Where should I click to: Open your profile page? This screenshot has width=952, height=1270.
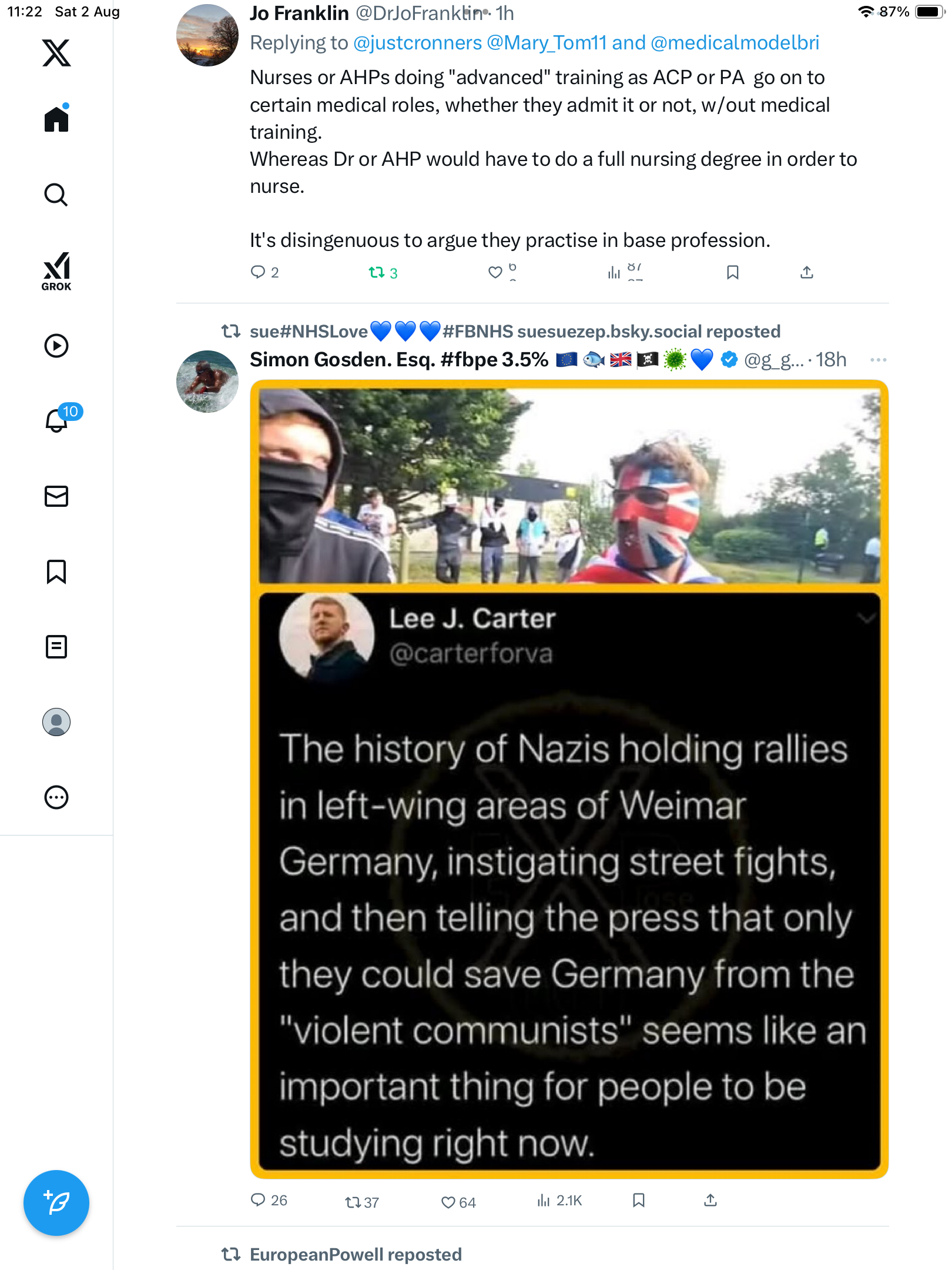tap(56, 722)
